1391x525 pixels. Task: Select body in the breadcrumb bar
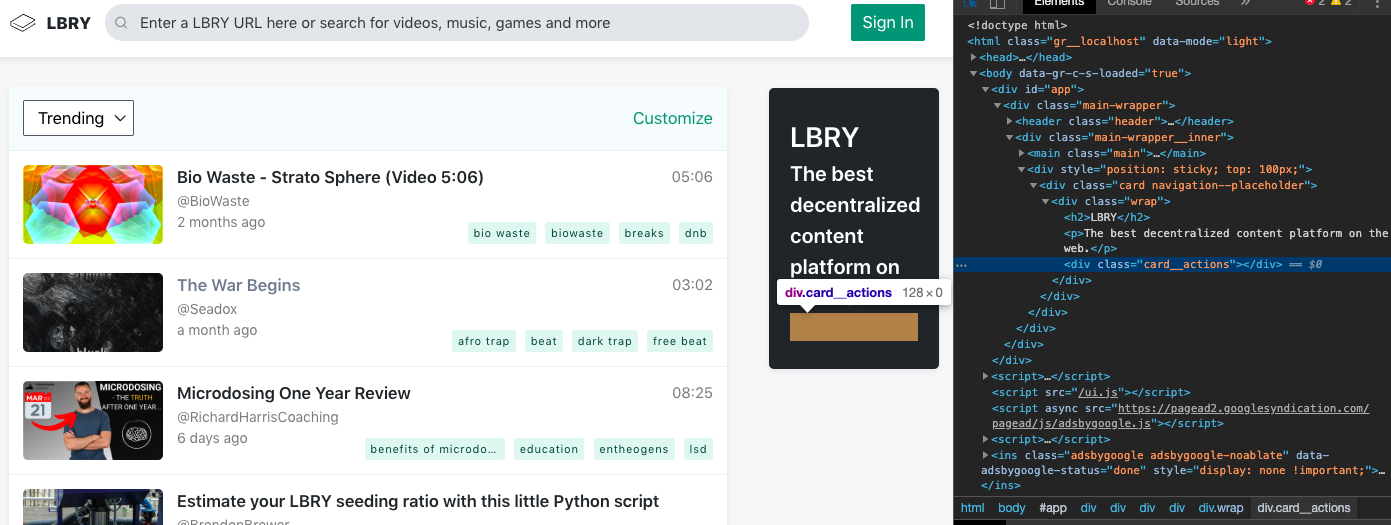[x=1012, y=508]
